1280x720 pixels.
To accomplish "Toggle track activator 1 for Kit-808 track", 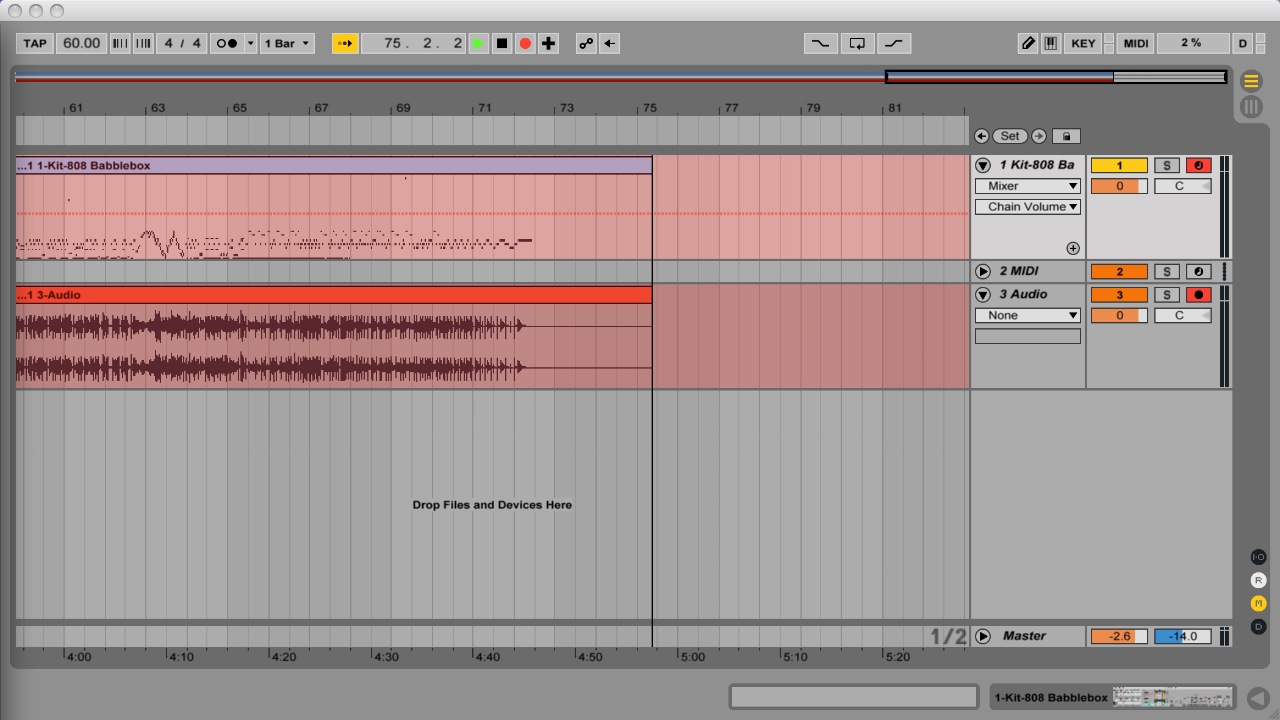I will 1119,166.
